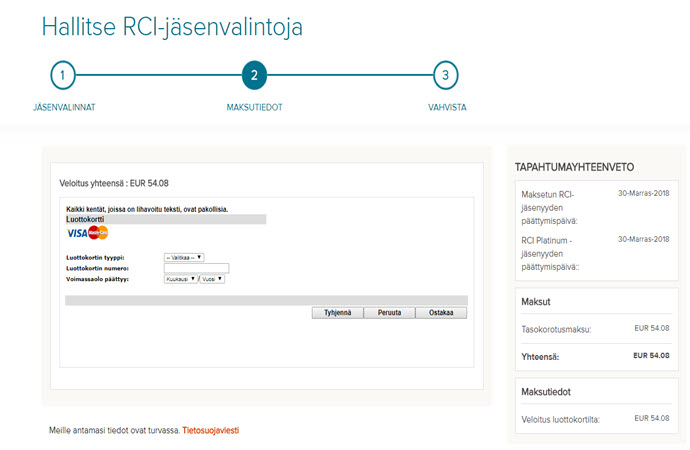Image resolution: width=690 pixels, height=450 pixels.
Task: Jump to step 3 circle Vahvista
Action: [x=446, y=75]
